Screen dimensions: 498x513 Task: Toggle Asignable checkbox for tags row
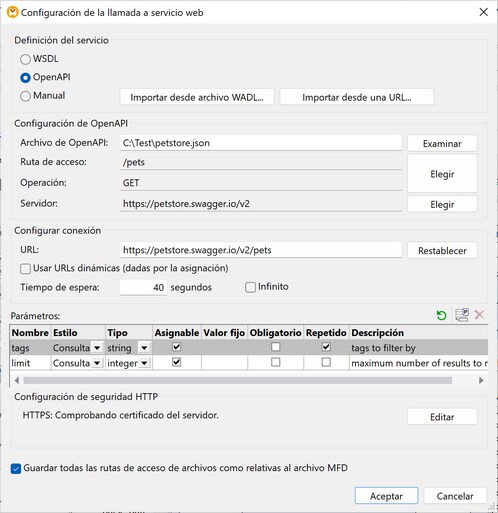coord(177,347)
